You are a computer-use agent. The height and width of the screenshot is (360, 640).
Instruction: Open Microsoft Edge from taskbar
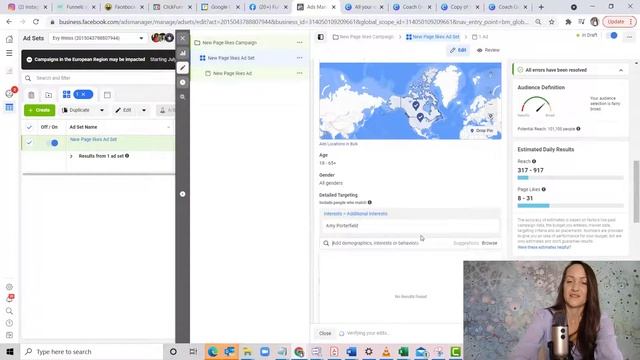[213, 351]
